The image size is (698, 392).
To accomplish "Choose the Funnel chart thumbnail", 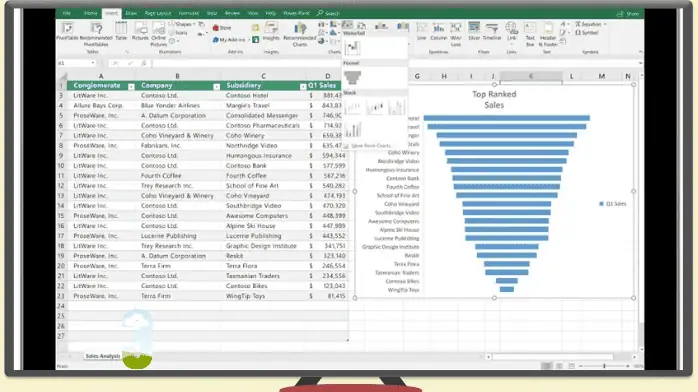I will 352,77.
